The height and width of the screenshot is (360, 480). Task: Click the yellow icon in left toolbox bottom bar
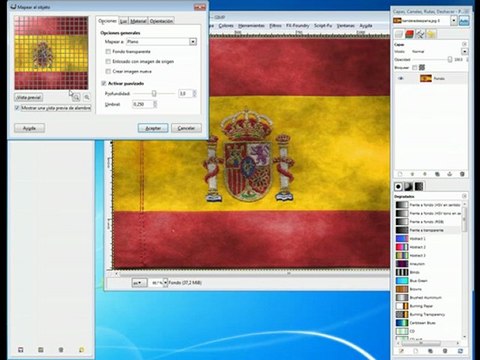pos(81,350)
